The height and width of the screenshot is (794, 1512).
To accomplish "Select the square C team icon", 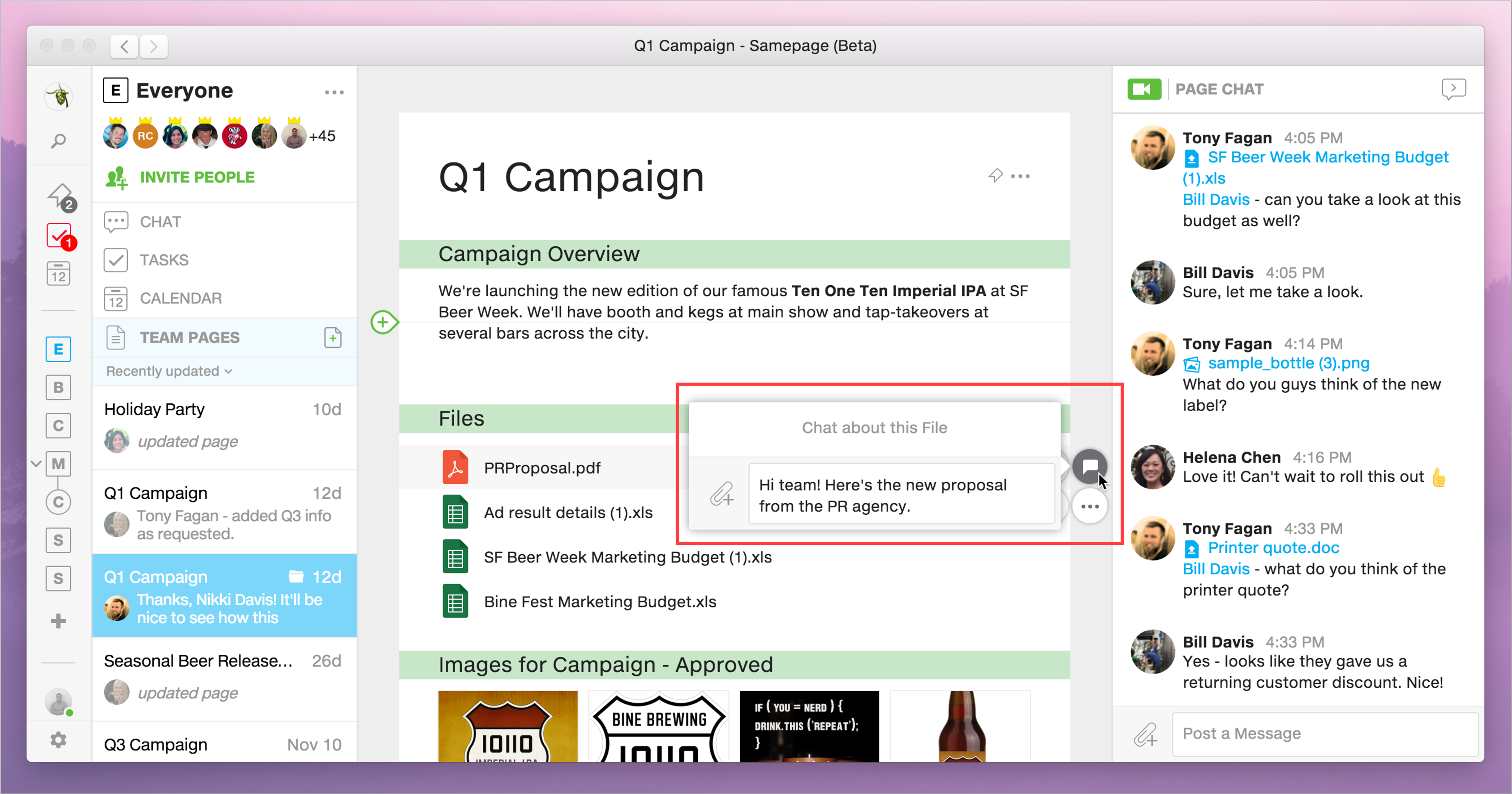I will coord(58,425).
